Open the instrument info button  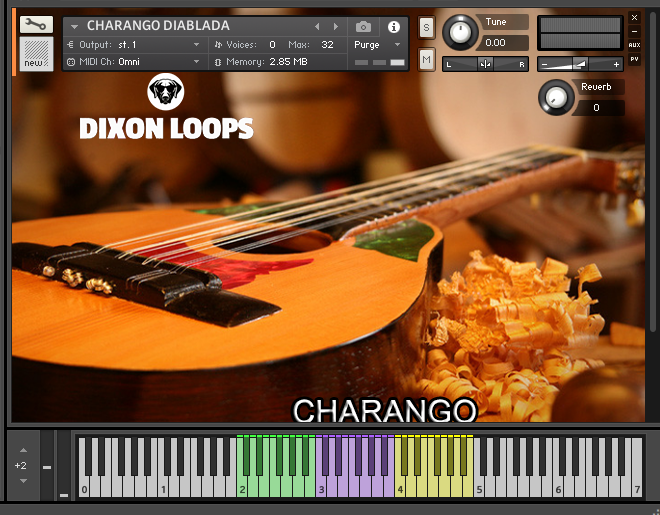click(394, 27)
